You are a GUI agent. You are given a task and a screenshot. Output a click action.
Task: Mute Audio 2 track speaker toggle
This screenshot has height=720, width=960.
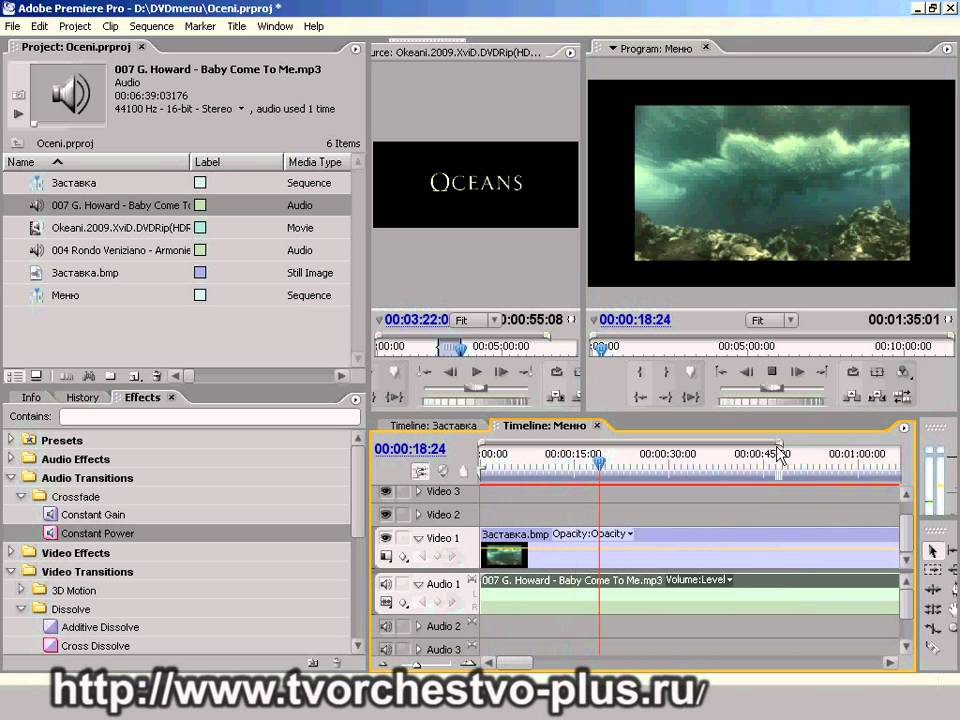pyautogui.click(x=386, y=626)
